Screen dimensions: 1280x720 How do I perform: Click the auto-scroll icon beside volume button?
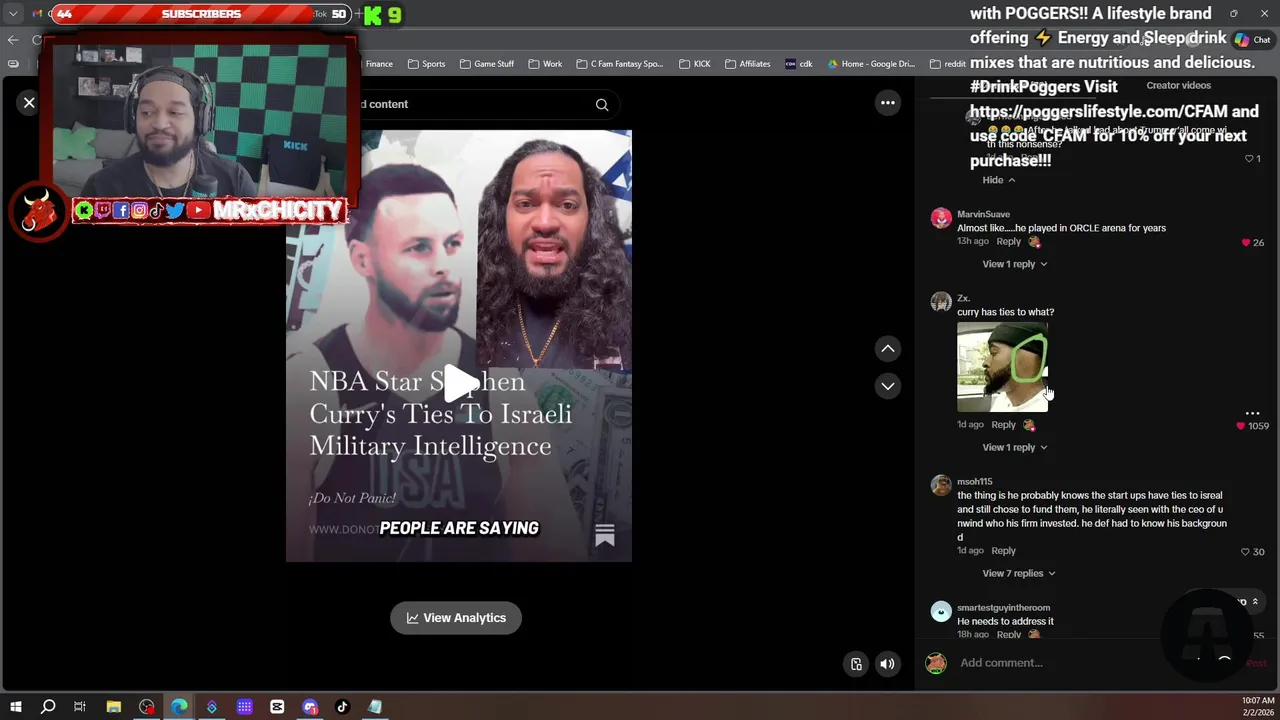pyautogui.click(x=856, y=664)
